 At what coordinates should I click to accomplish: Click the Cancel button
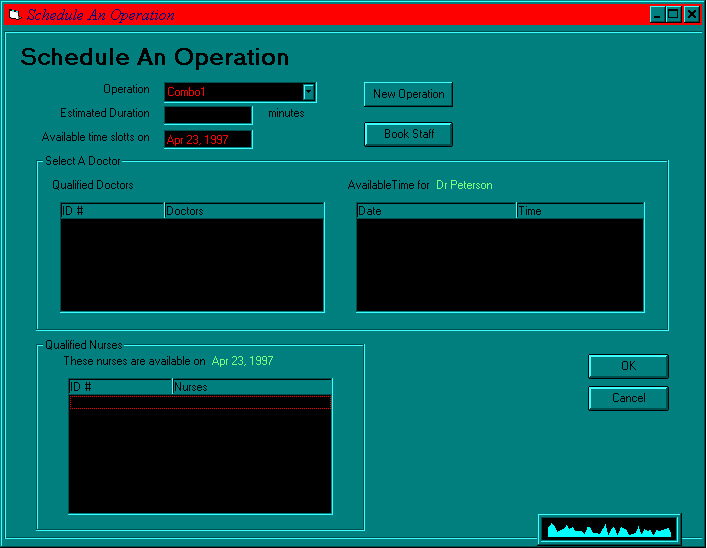(628, 398)
